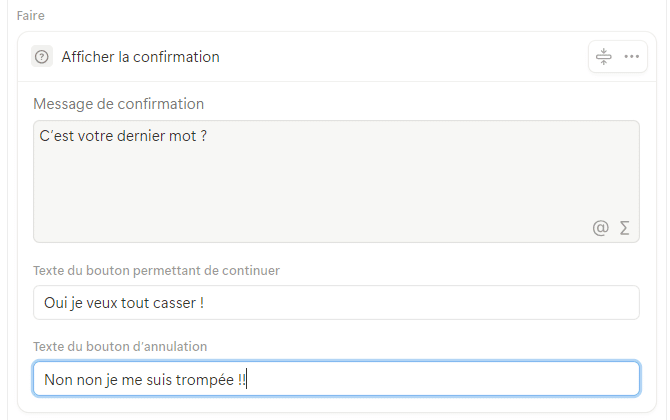
Task: Open the formula editor via Sigma icon
Action: (625, 228)
